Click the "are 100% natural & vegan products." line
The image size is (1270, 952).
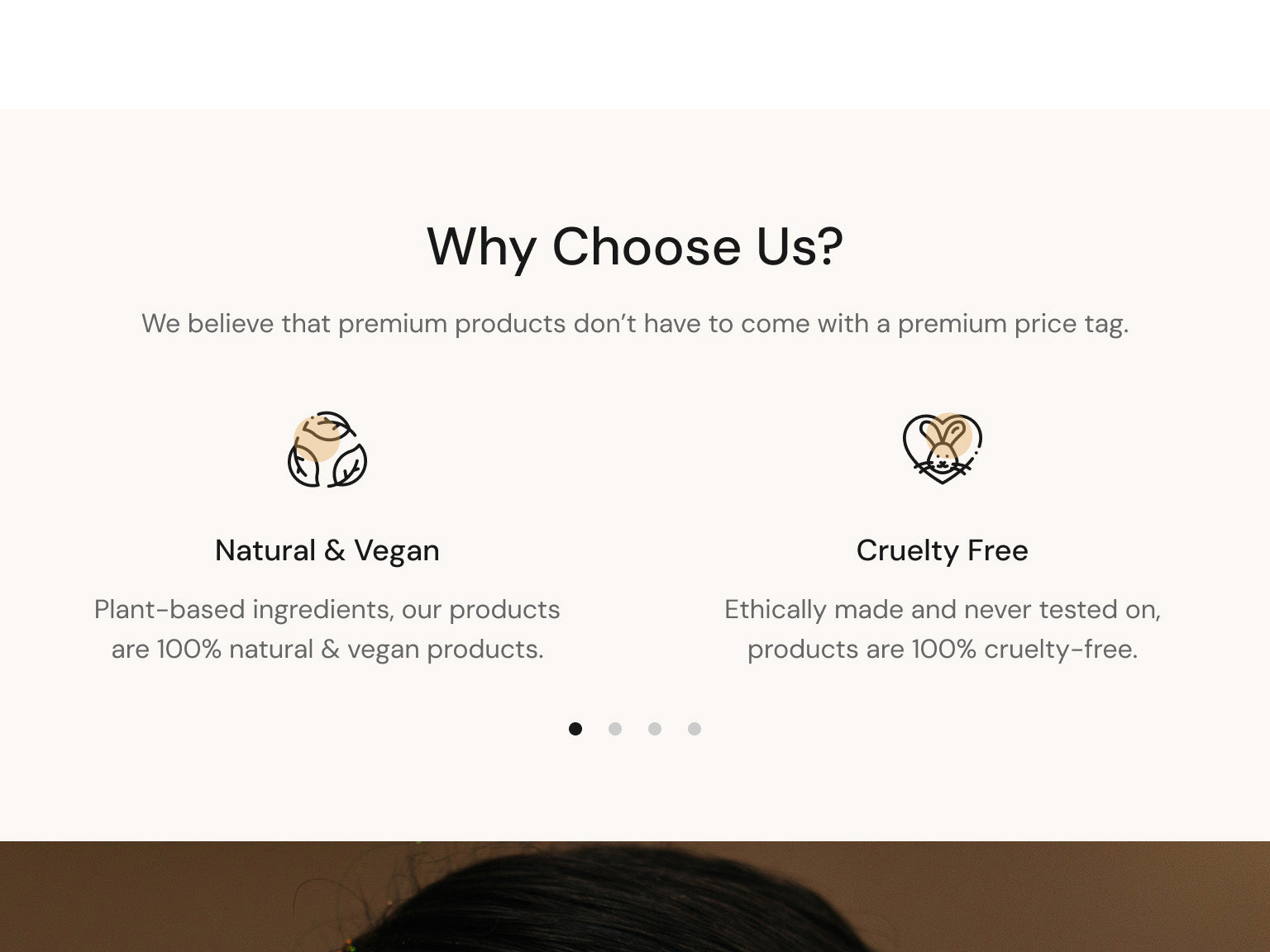tap(327, 650)
